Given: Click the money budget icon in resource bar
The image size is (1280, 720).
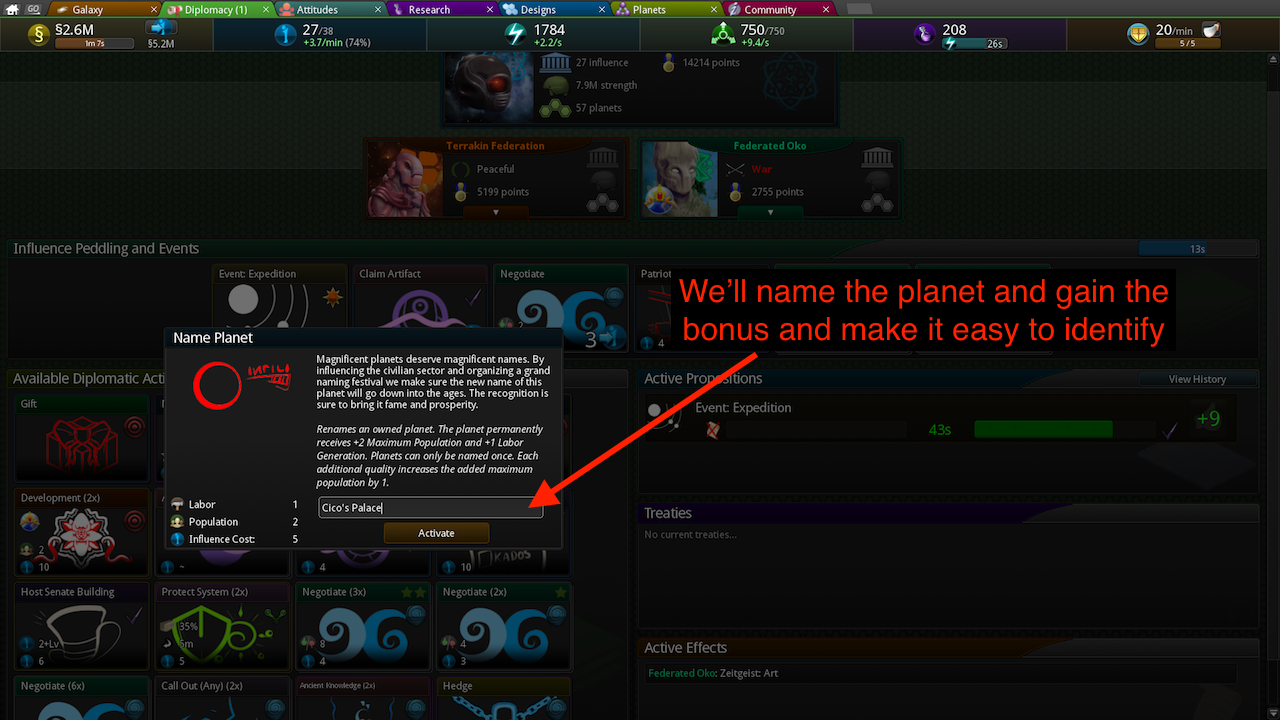Looking at the screenshot, I should click(40, 34).
